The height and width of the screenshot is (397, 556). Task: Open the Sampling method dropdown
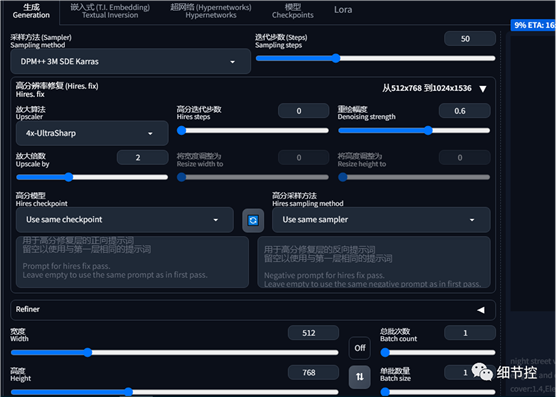(130, 61)
